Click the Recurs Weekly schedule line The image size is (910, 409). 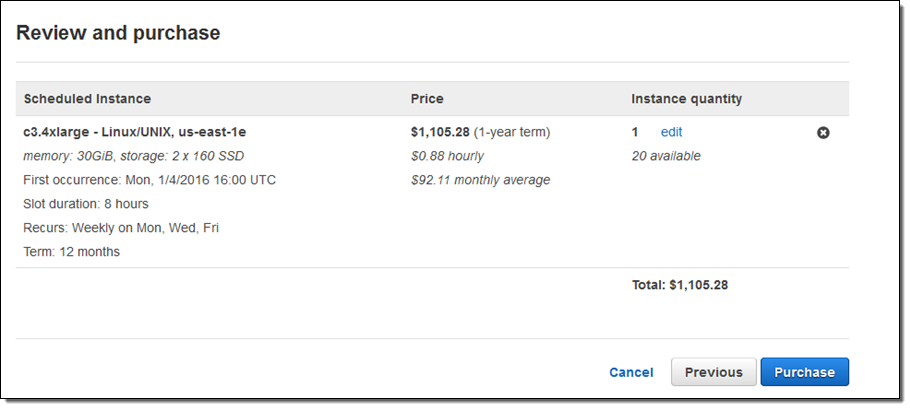121,228
